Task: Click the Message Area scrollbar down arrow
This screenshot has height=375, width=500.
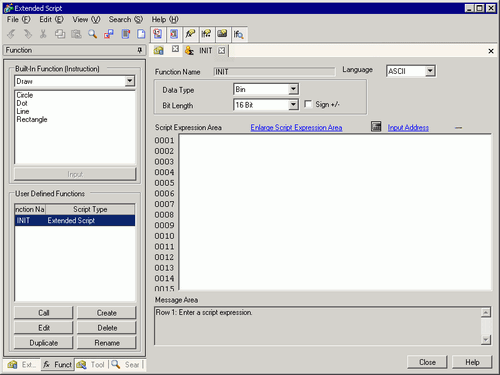Action: [486, 340]
